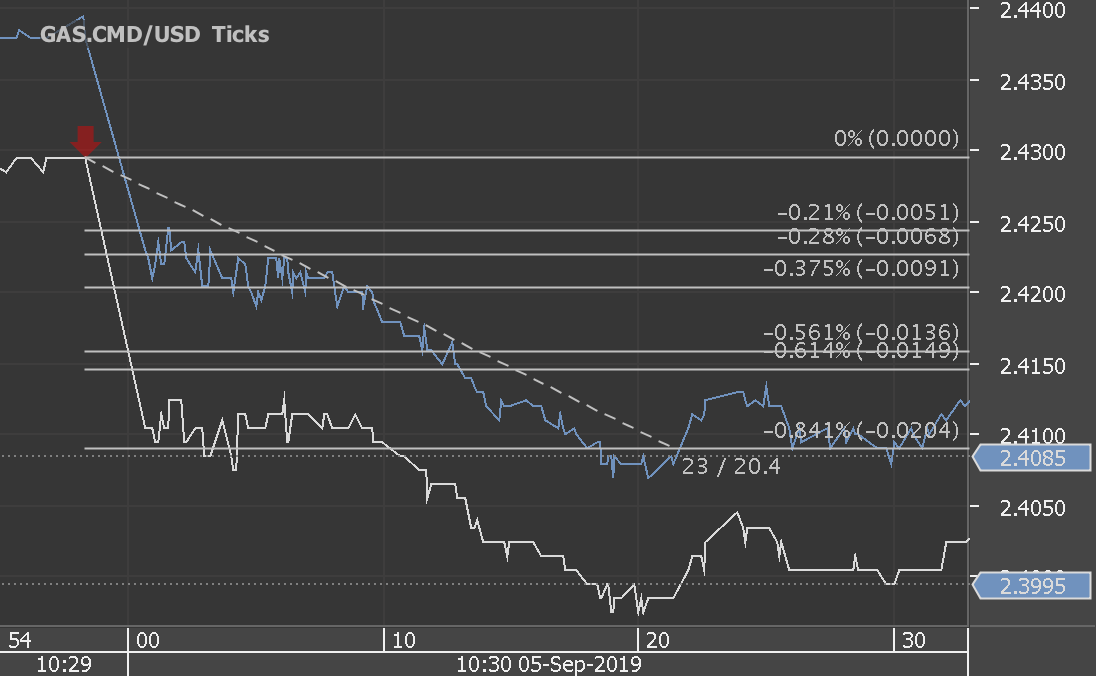1096x676 pixels.
Task: Select the 2.4085 price tag
Action: pyautogui.click(x=1032, y=458)
